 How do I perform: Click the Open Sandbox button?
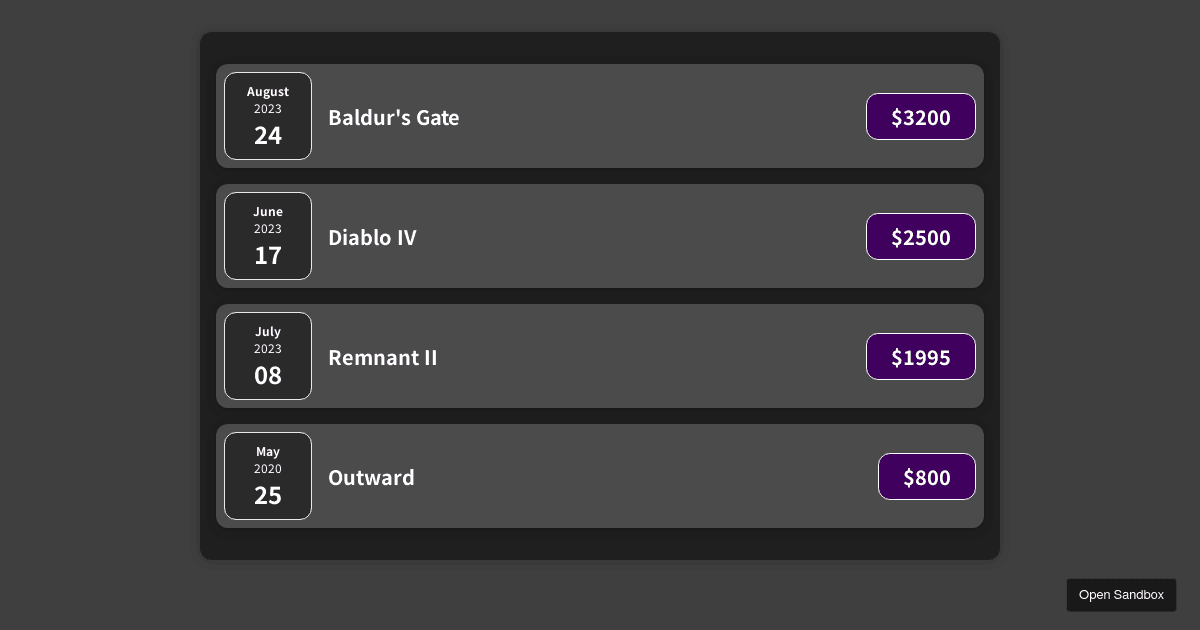pos(1121,595)
